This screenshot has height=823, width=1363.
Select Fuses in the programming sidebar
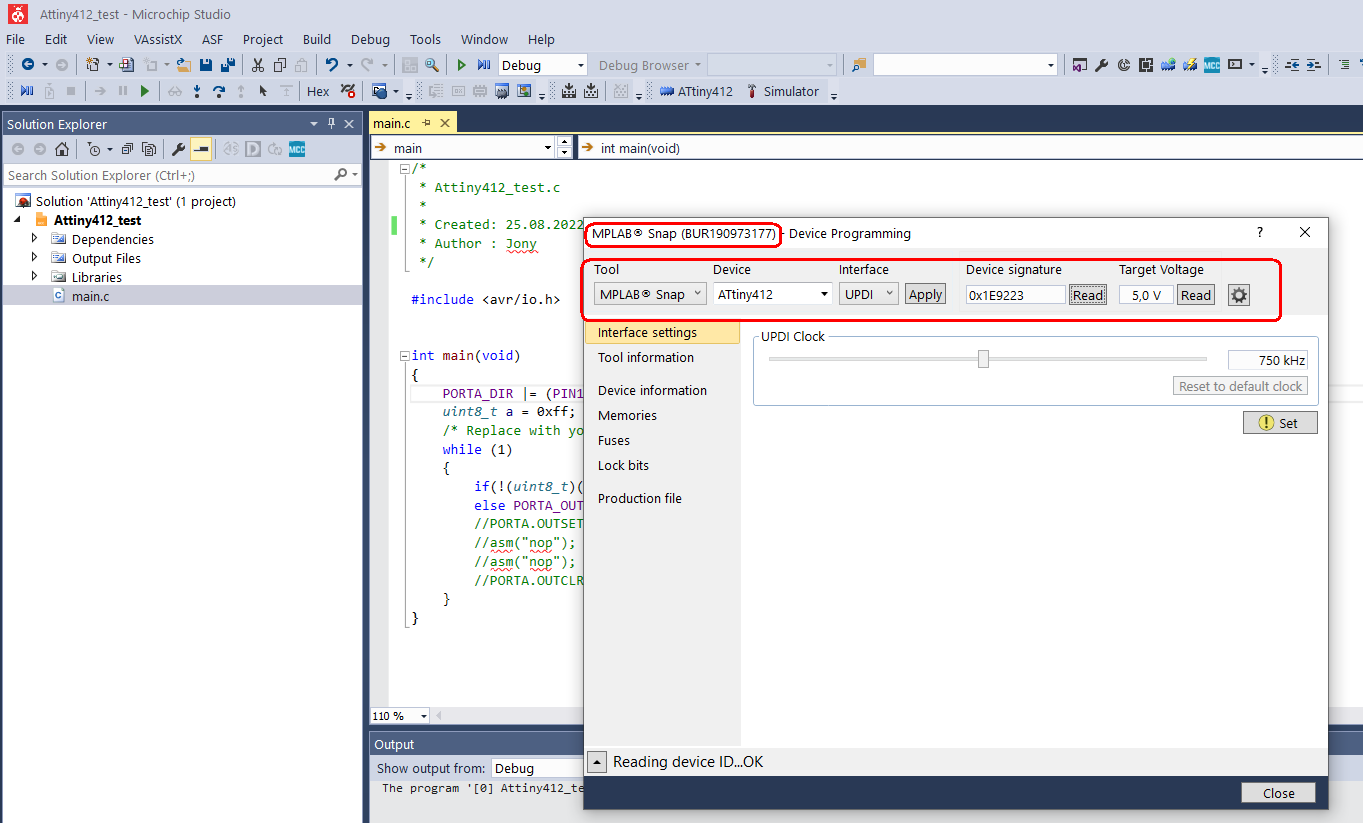[614, 440]
